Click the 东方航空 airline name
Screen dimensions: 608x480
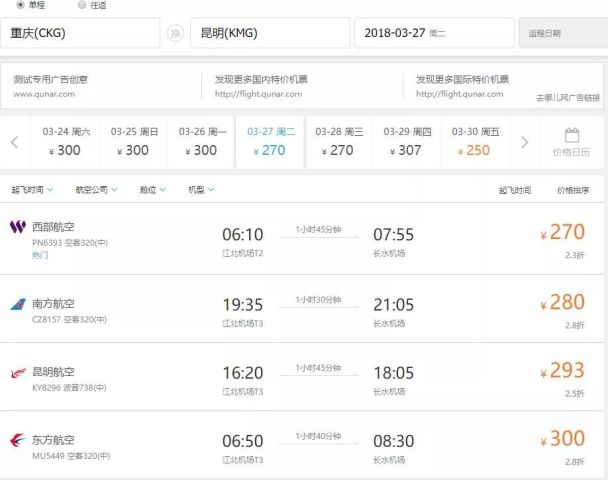click(x=53, y=440)
